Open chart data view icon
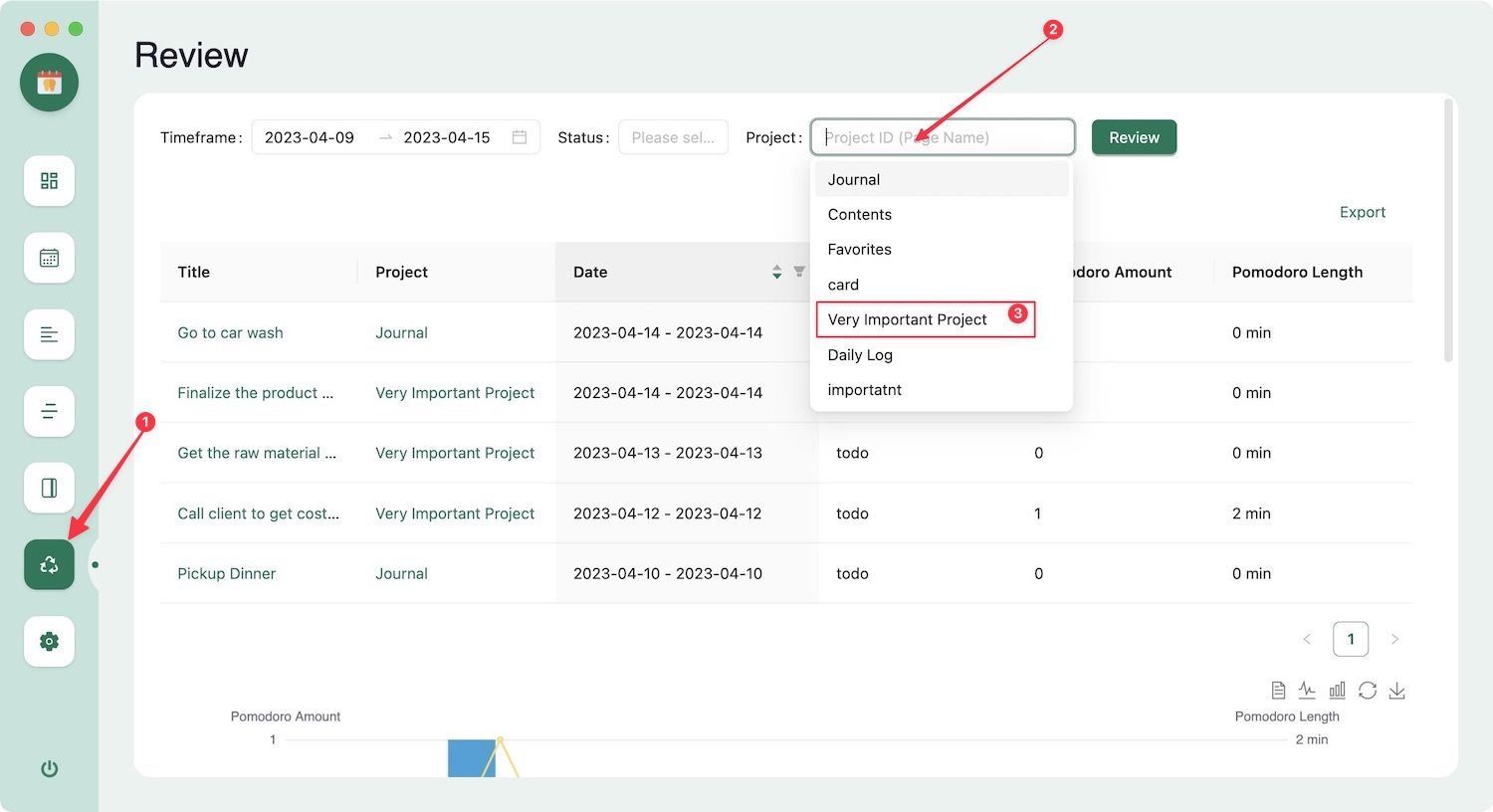Image resolution: width=1493 pixels, height=812 pixels. (1278, 691)
